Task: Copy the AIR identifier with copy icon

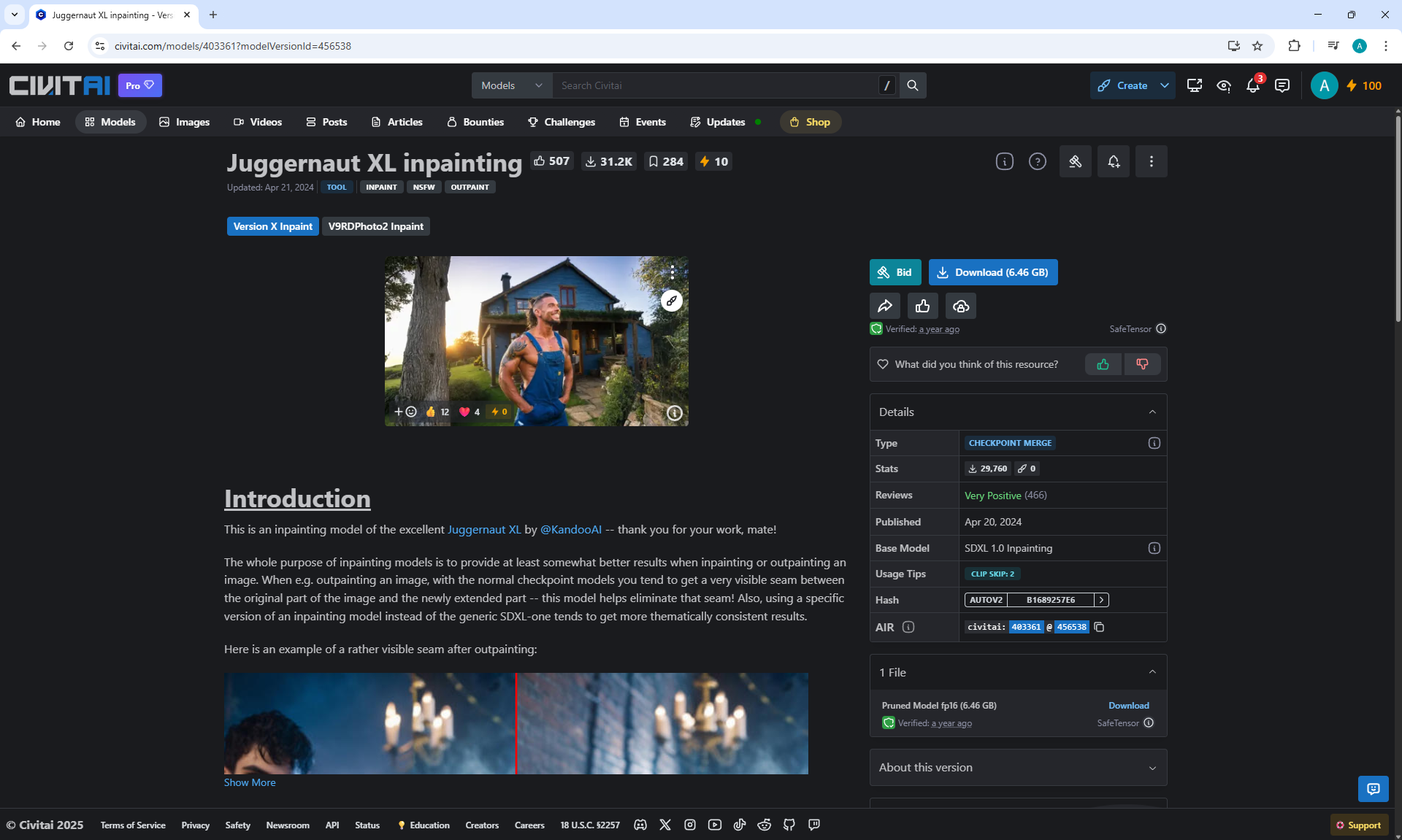Action: [1099, 627]
